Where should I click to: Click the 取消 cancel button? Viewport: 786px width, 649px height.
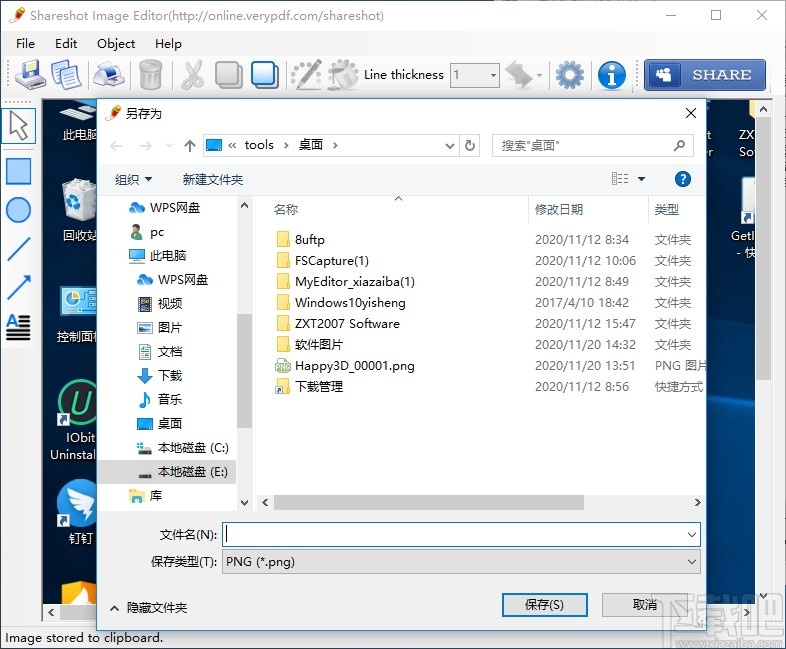point(645,605)
